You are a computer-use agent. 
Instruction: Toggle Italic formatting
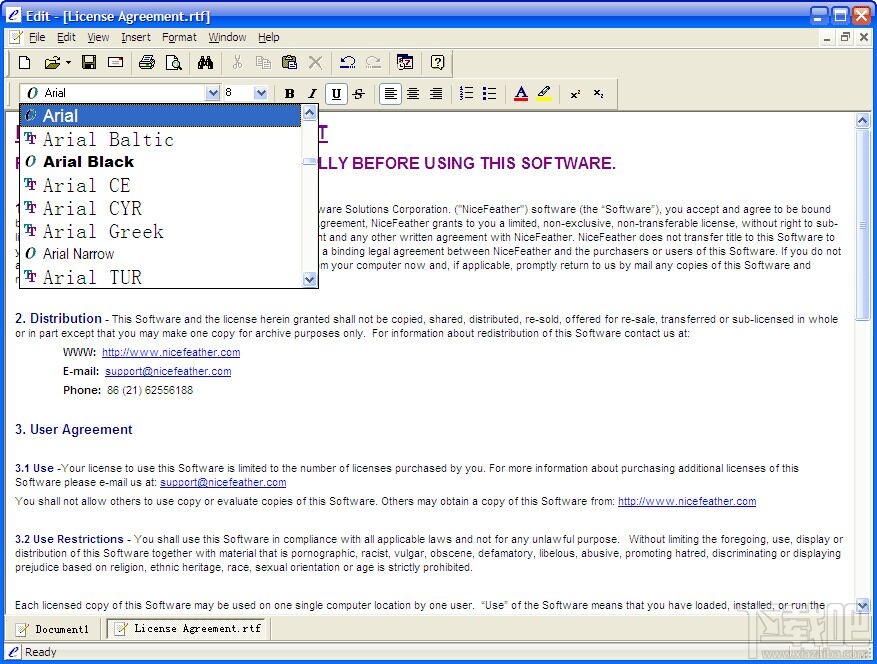(x=312, y=93)
